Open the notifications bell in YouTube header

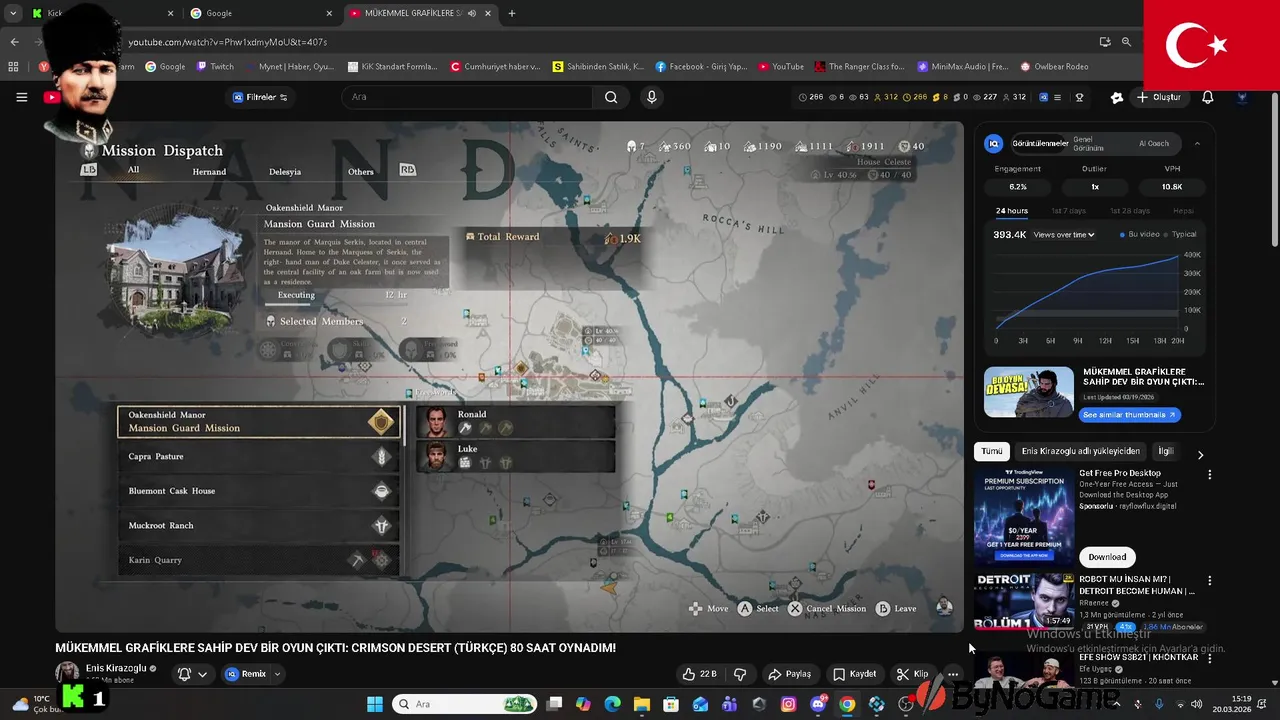click(x=1207, y=97)
